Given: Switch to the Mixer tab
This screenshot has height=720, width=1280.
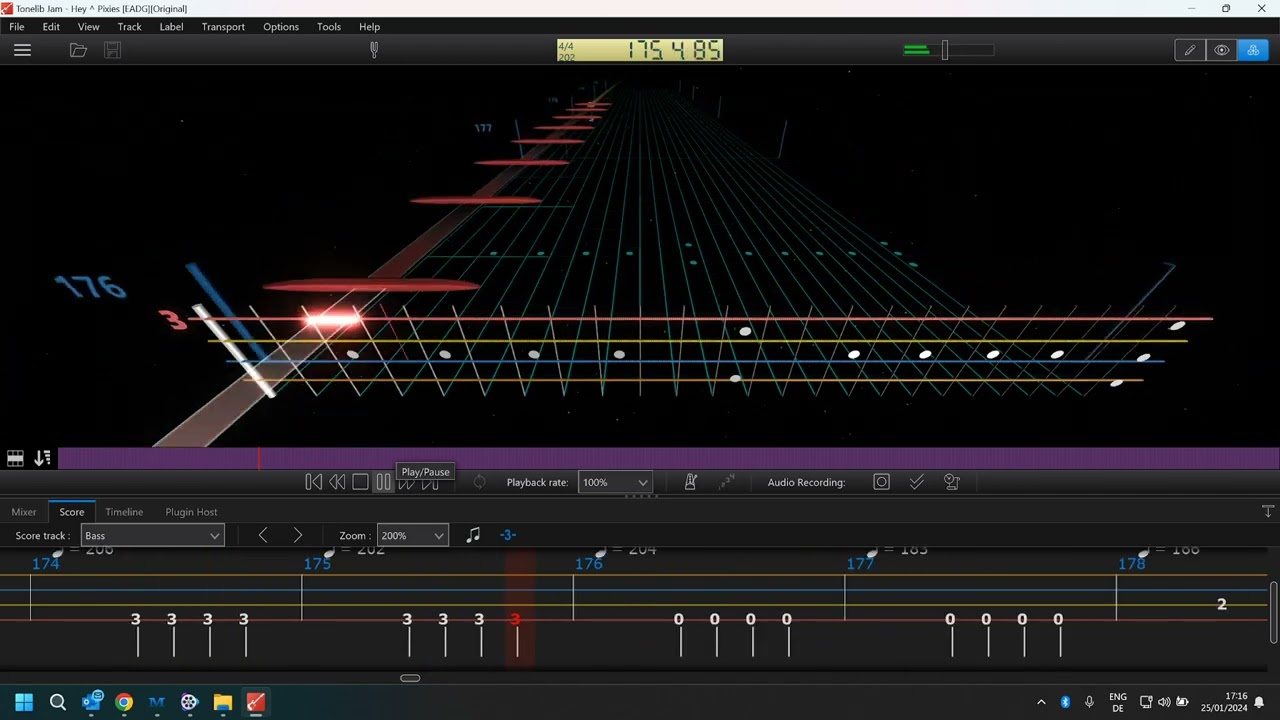Looking at the screenshot, I should pyautogui.click(x=24, y=512).
